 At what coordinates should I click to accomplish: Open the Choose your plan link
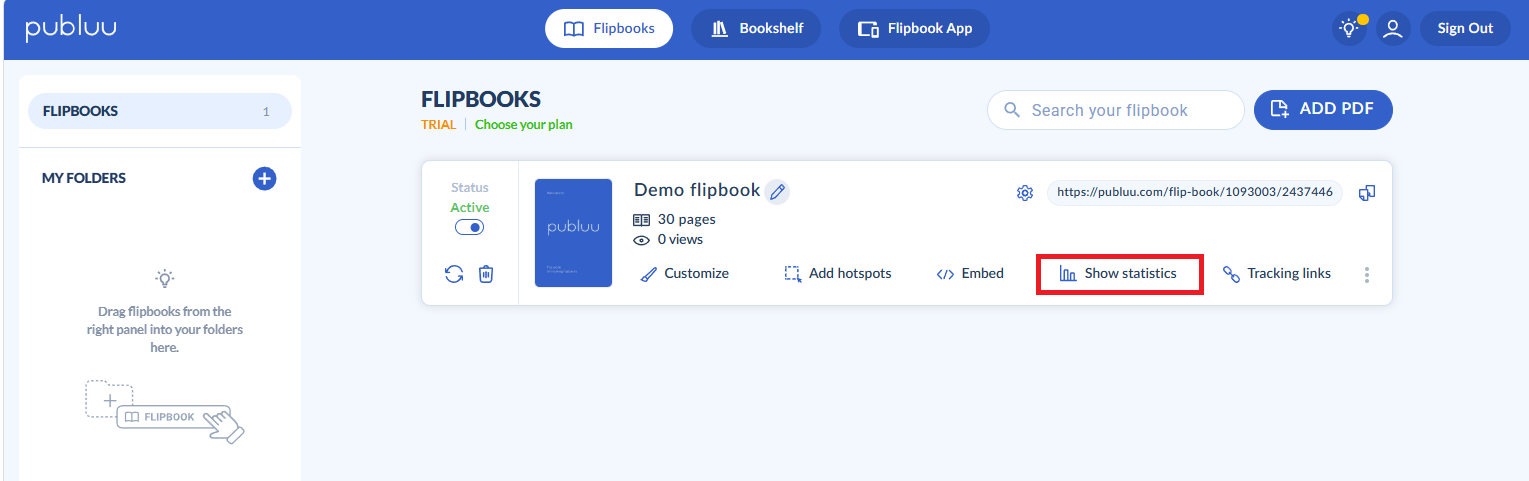pyautogui.click(x=523, y=125)
